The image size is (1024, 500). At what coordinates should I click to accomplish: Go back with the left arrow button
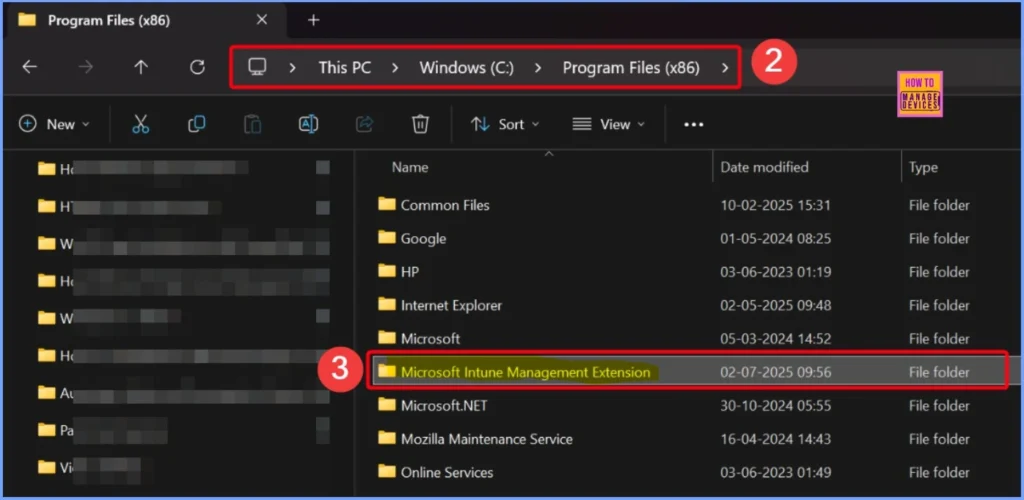click(29, 67)
